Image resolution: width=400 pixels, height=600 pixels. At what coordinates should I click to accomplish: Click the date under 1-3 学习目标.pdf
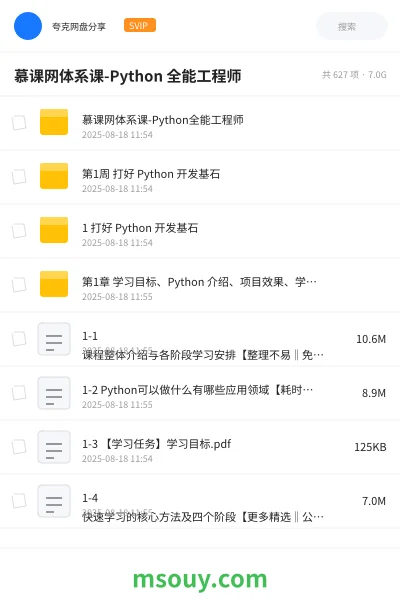pos(117,459)
